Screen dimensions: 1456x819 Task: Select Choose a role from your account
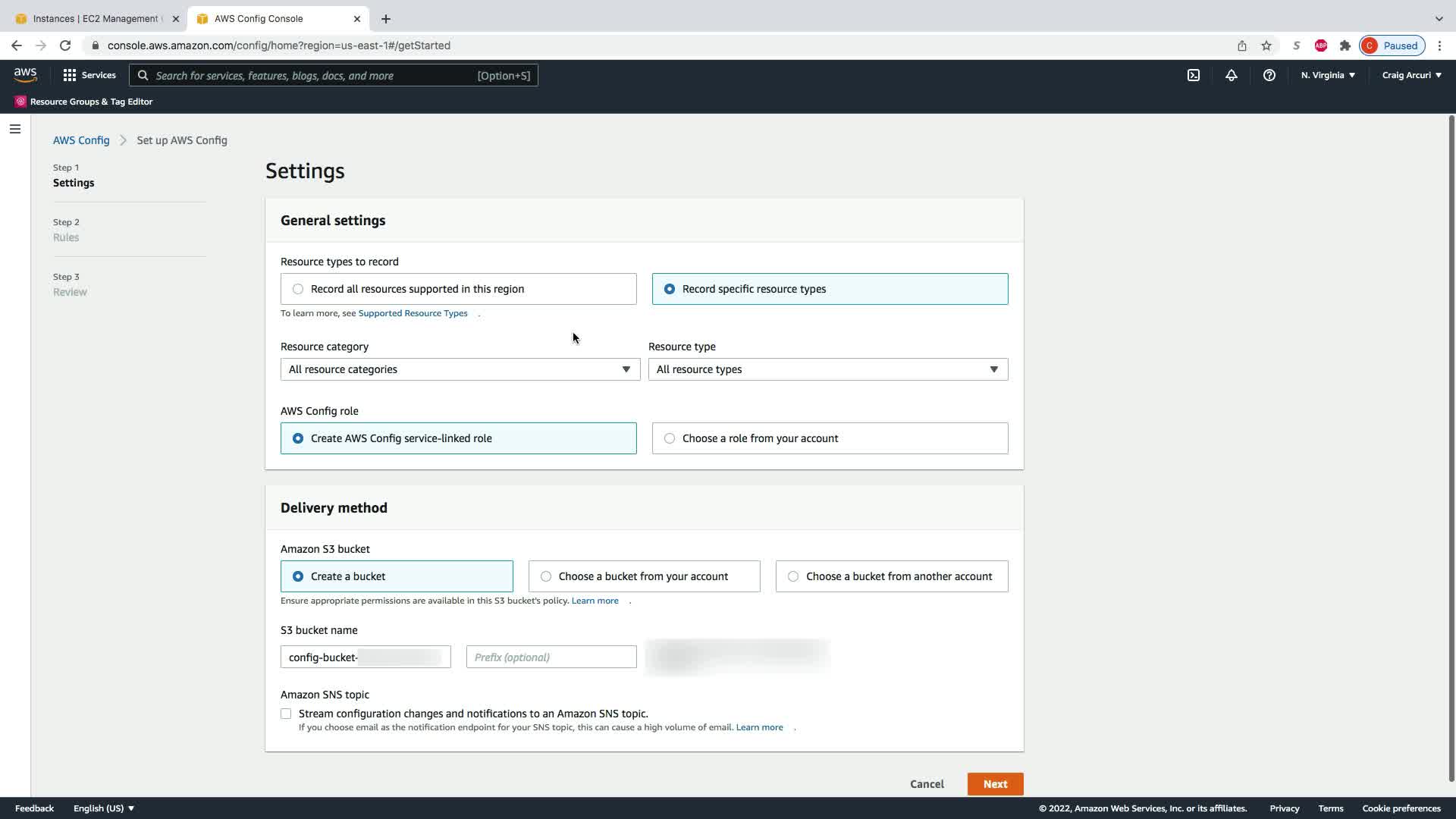(x=670, y=438)
